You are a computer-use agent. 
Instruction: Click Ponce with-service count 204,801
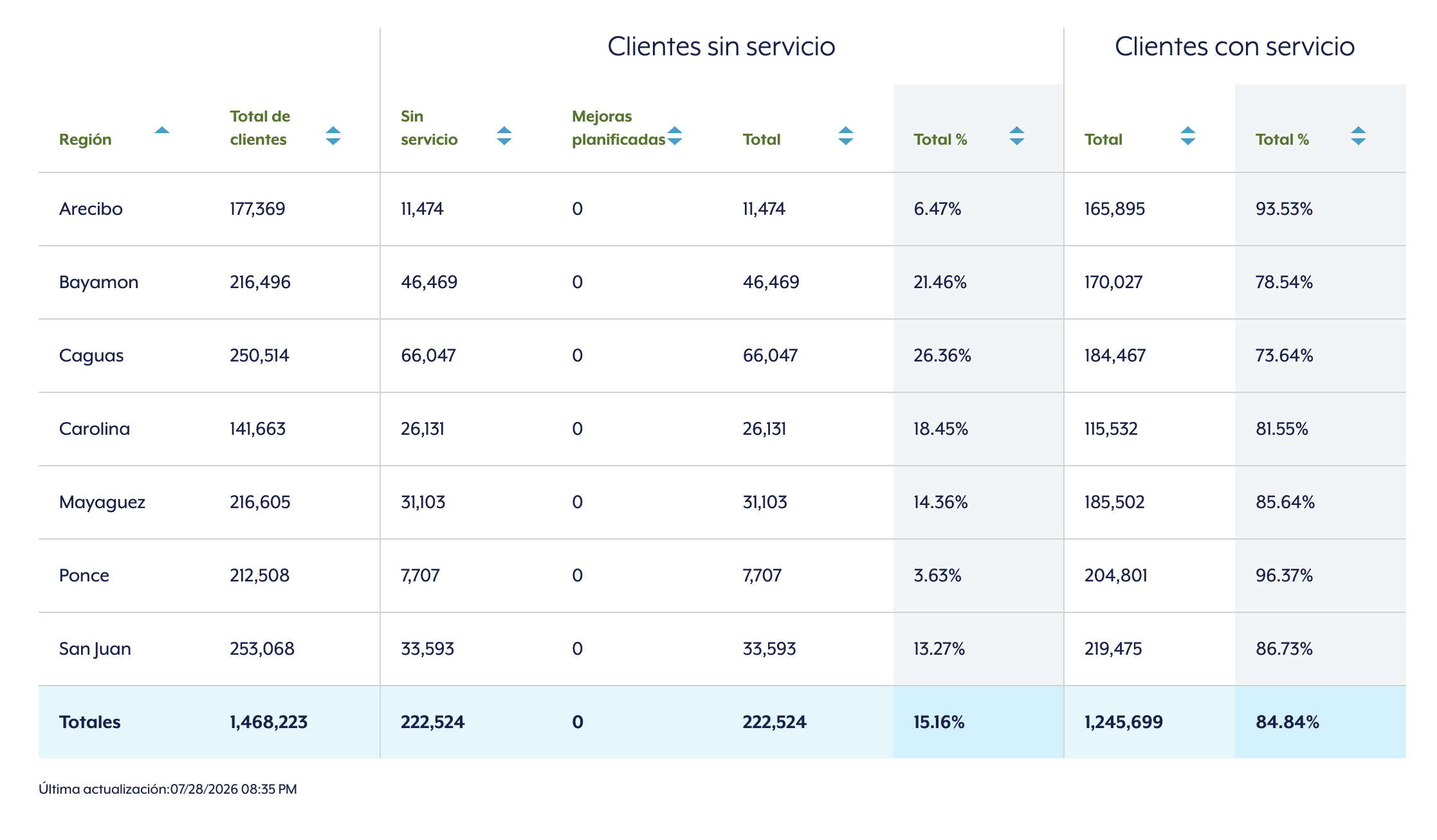point(1116,576)
